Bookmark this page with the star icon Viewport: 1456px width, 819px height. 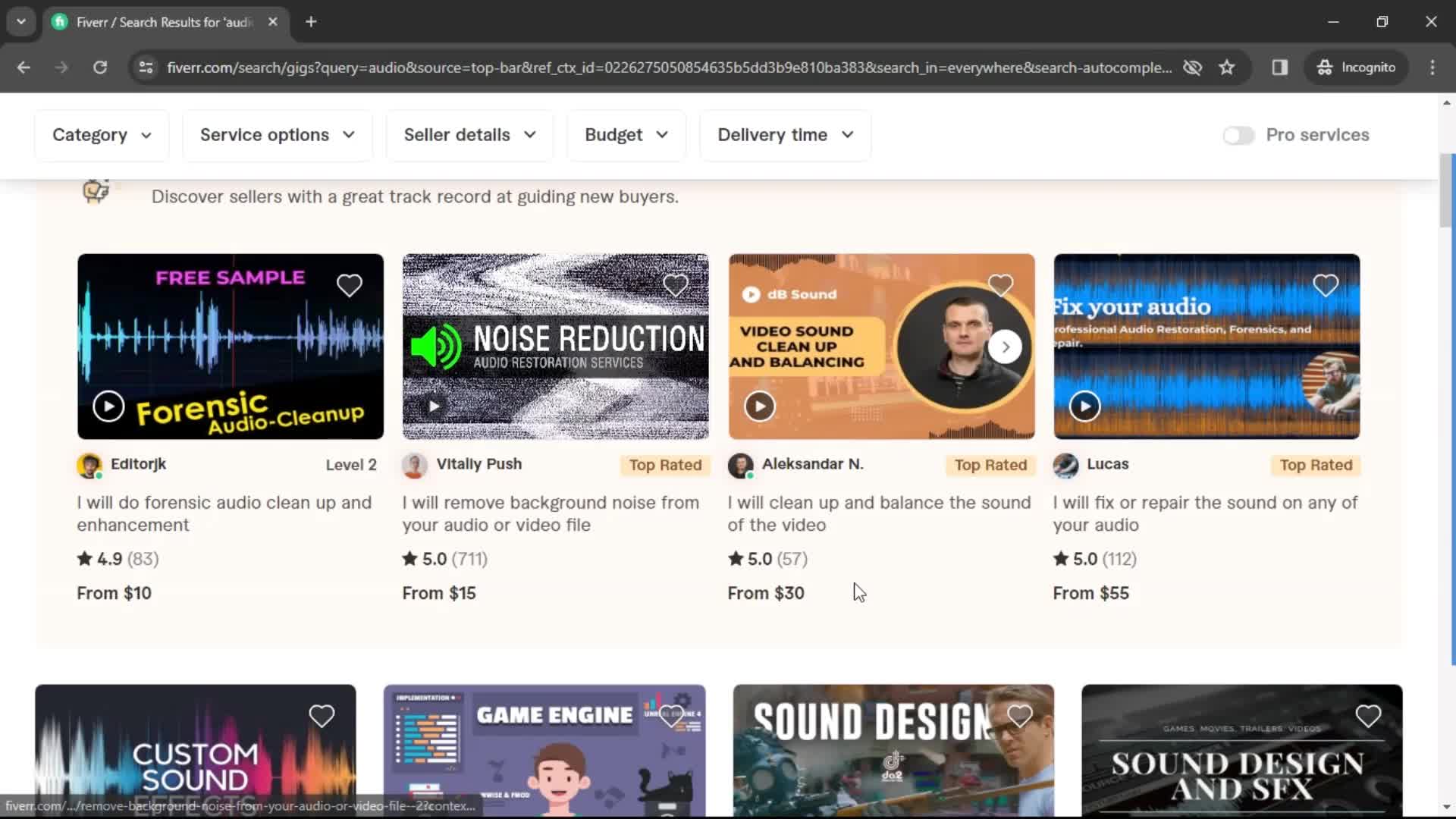1226,67
